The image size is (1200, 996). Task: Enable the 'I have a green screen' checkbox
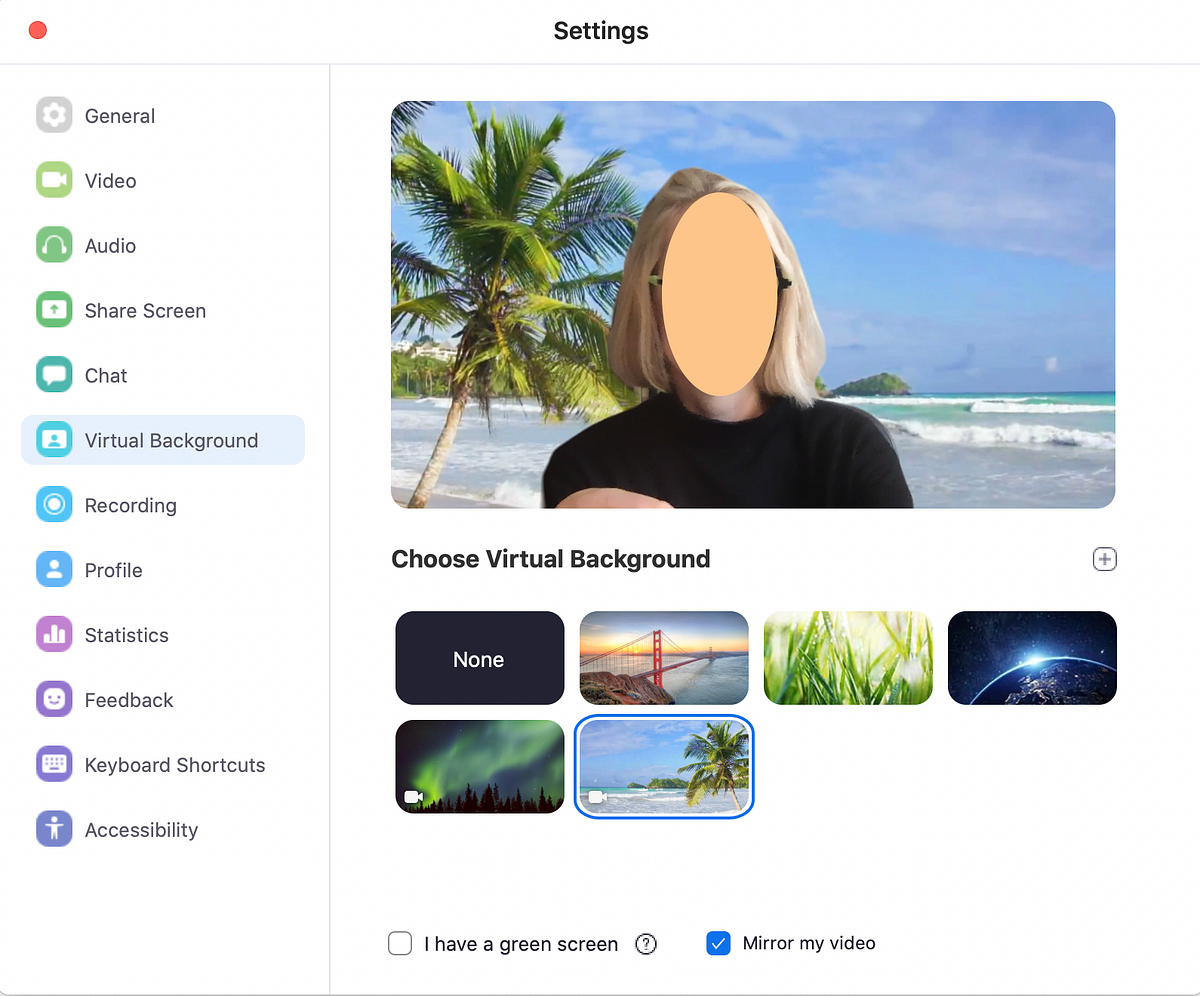click(400, 943)
